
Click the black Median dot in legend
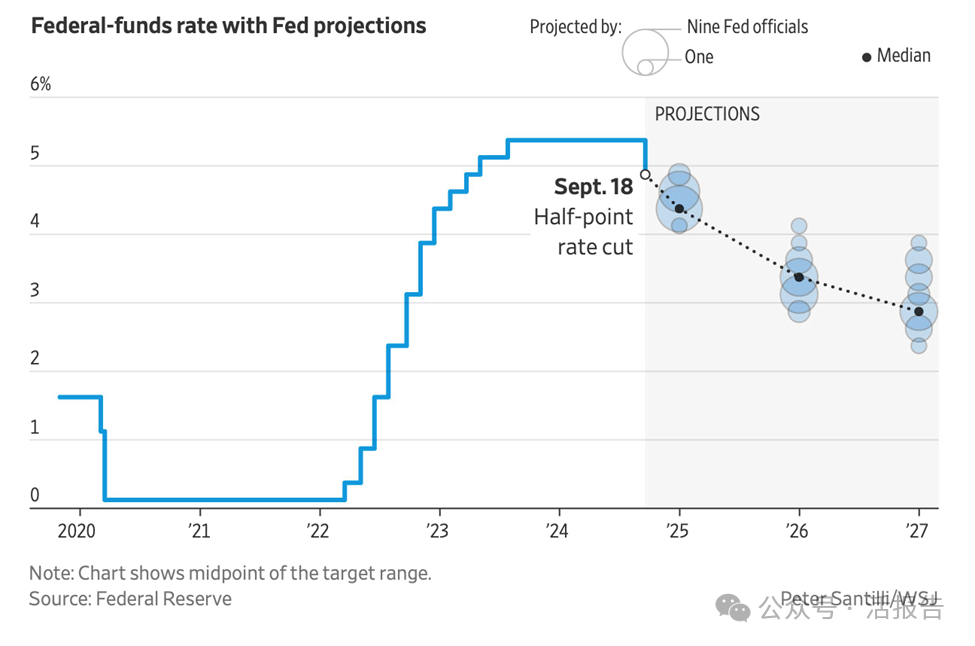[x=866, y=58]
